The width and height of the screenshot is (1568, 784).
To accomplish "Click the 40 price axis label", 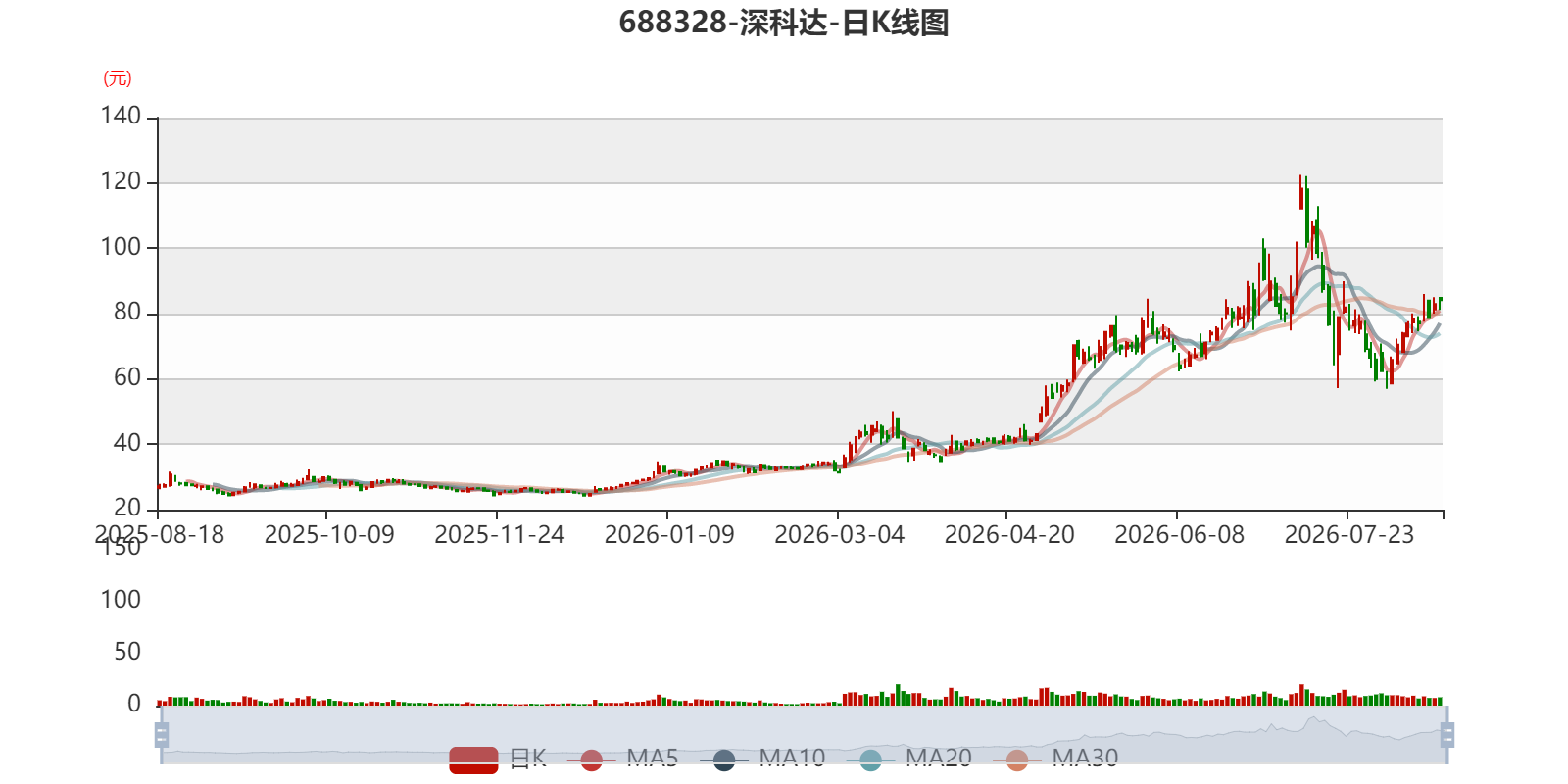I will (127, 443).
